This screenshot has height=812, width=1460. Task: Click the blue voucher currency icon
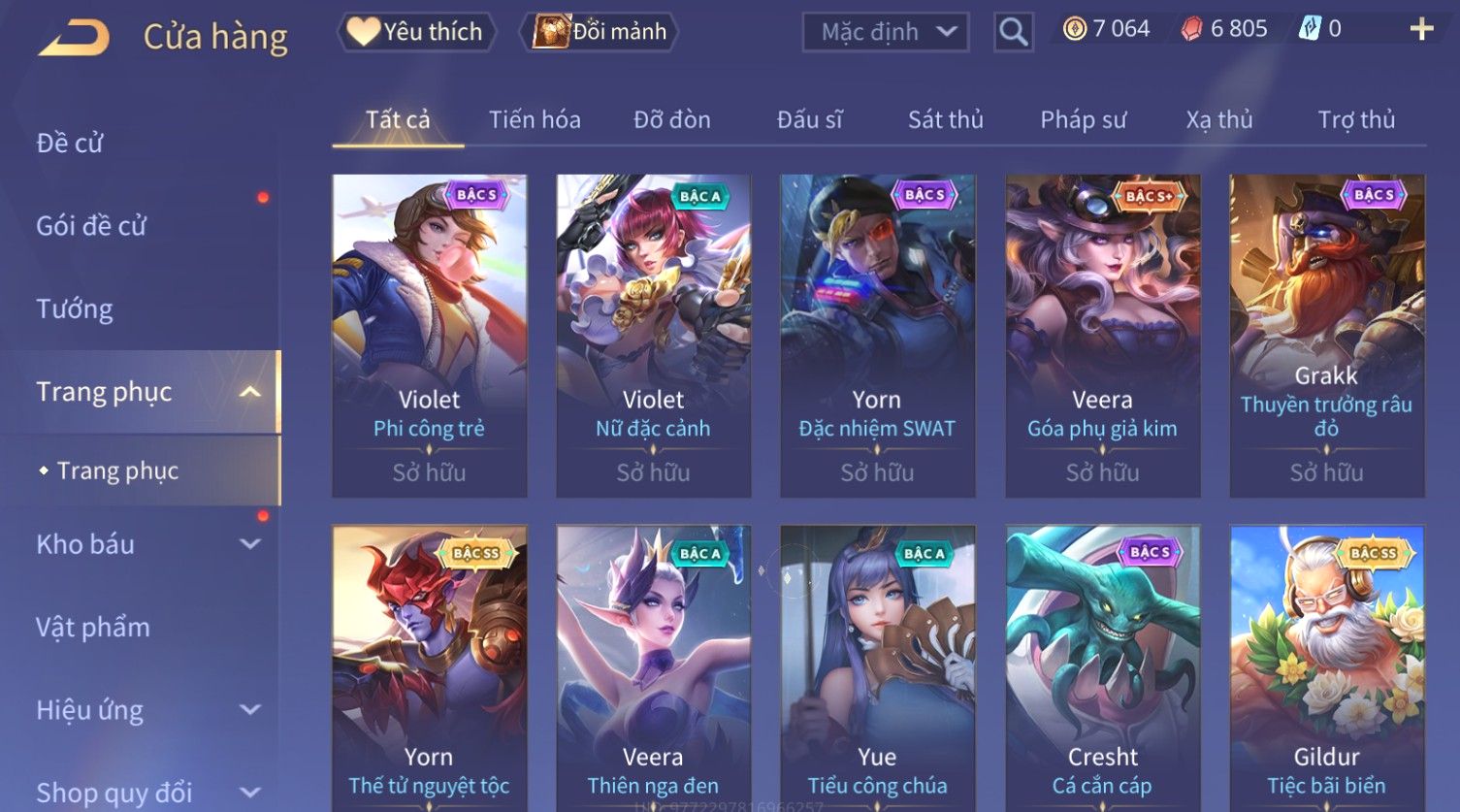tap(1310, 29)
